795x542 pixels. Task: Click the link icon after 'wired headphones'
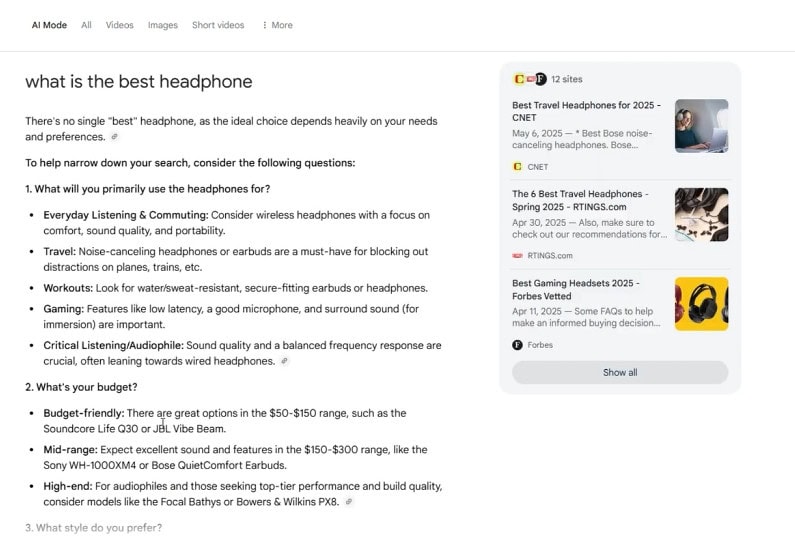285,361
